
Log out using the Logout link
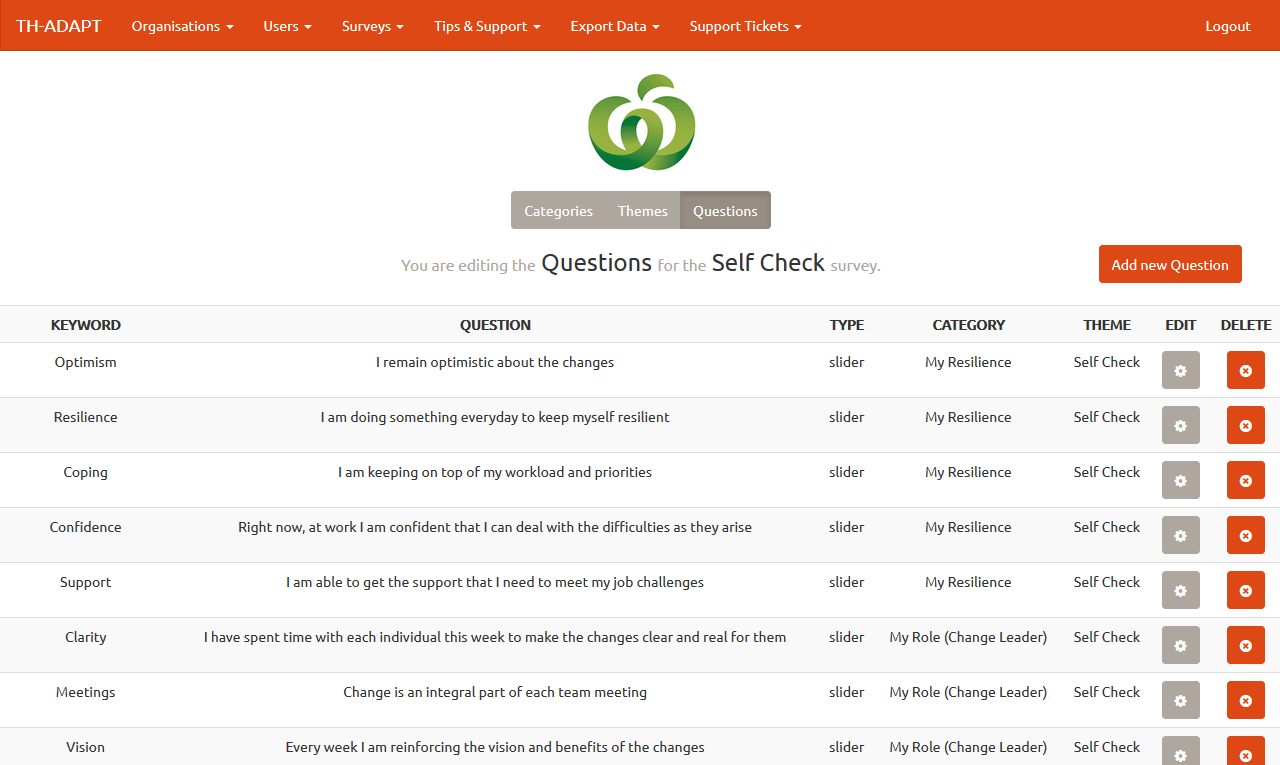(x=1228, y=26)
